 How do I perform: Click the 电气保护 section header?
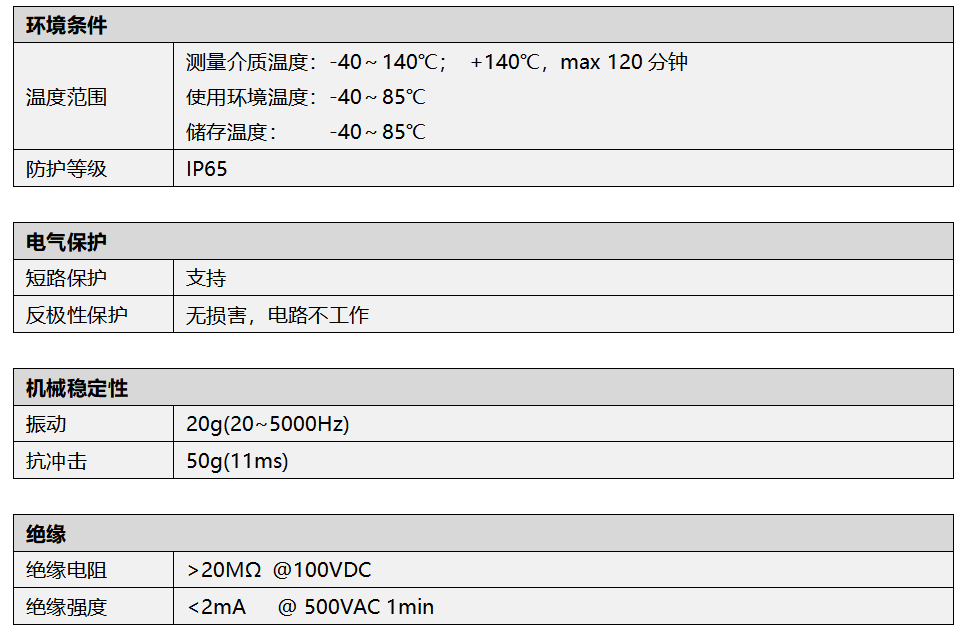pyautogui.click(x=66, y=242)
